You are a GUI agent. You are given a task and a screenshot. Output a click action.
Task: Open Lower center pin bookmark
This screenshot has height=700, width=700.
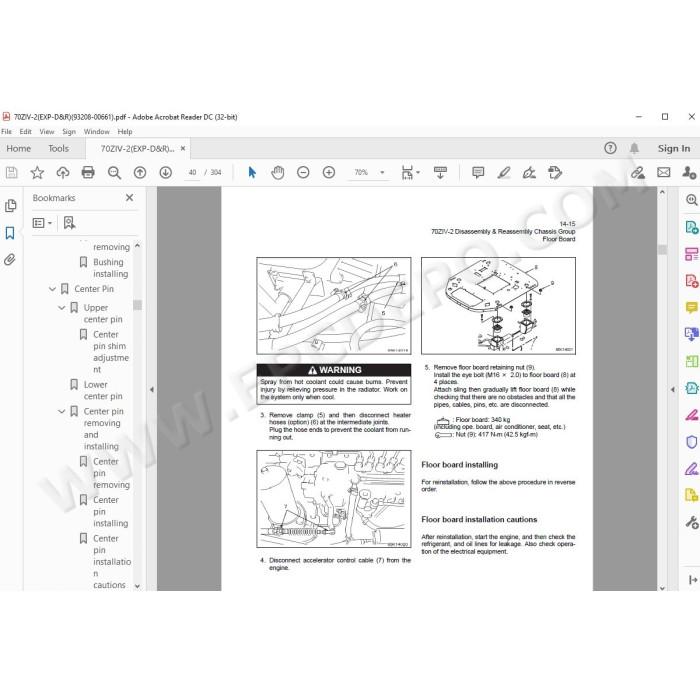click(x=103, y=390)
